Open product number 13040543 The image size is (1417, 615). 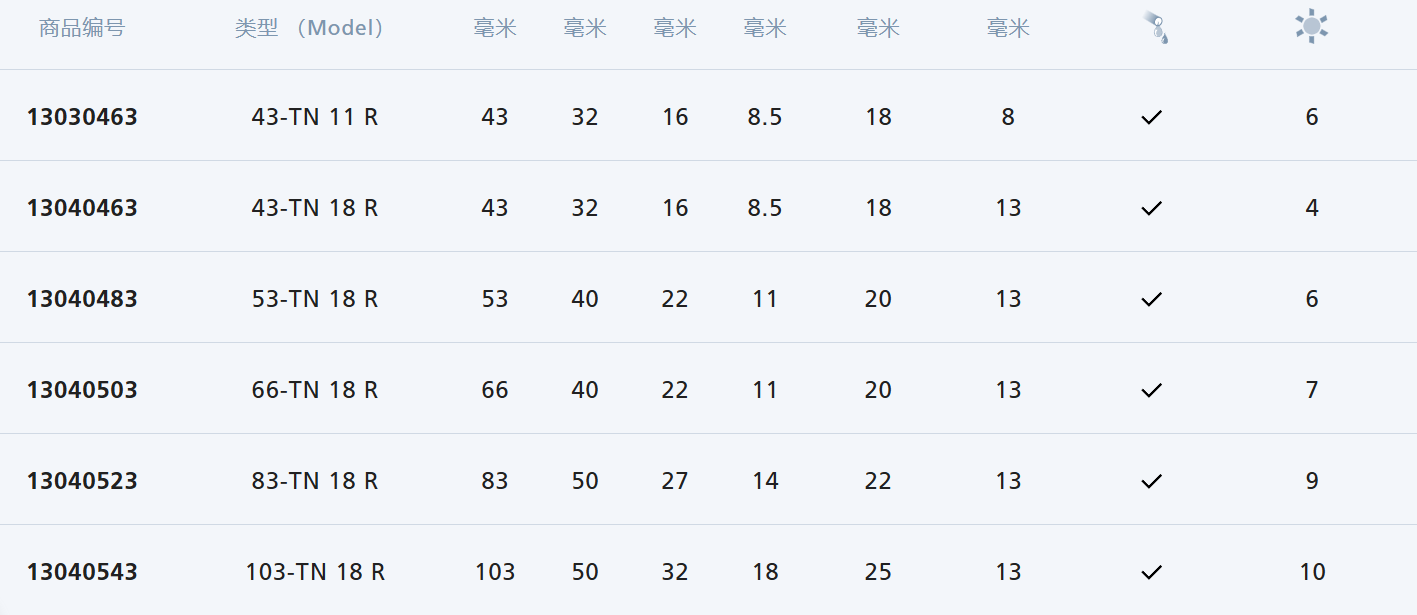82,573
